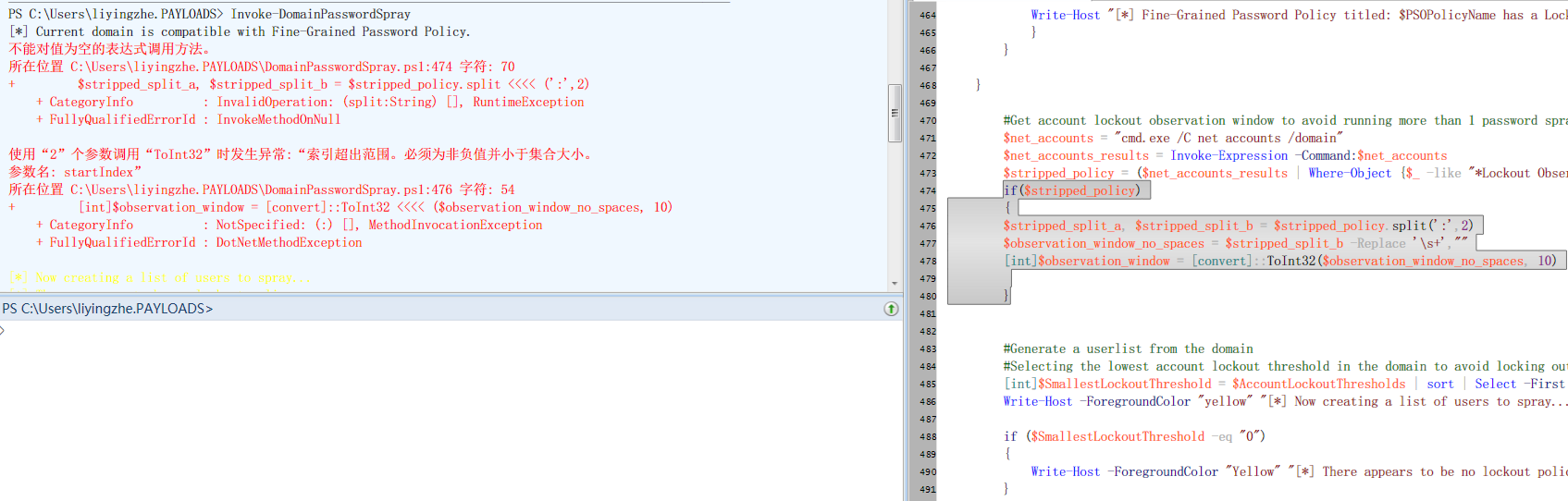Click the '[int]$SmallestLockoutThreshold' assignment line
Screen dimensions: 1568x501
(x=1286, y=384)
